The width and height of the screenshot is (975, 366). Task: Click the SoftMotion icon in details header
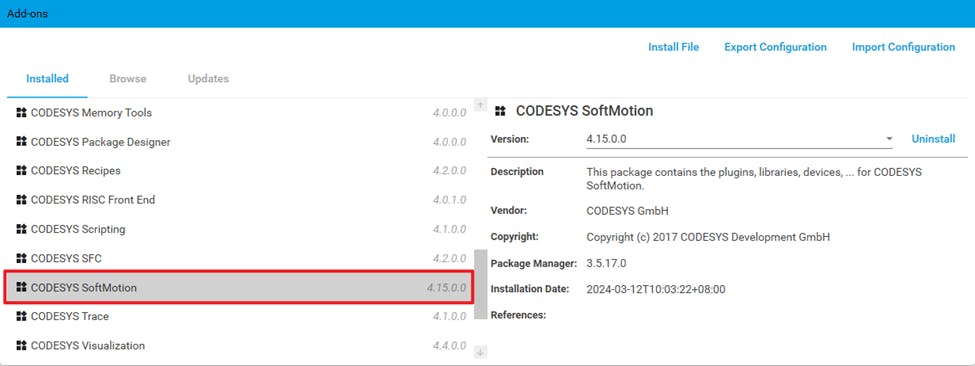[500, 111]
